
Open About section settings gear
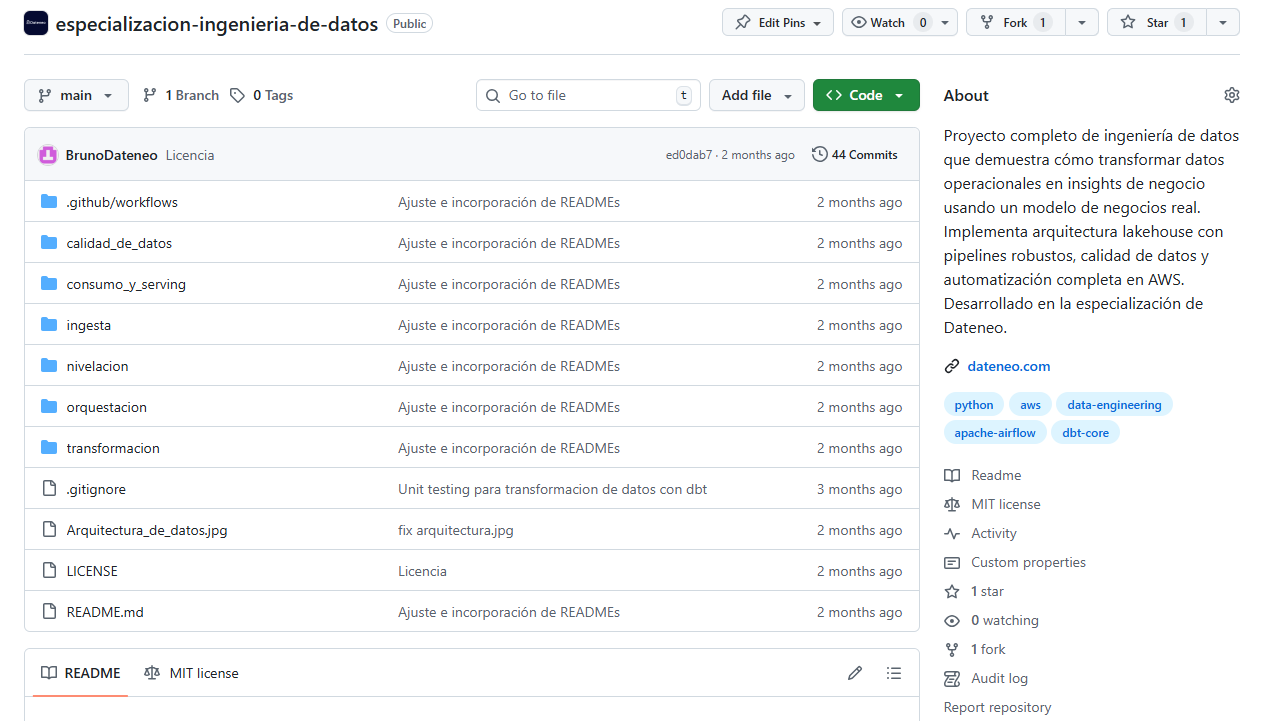(x=1231, y=94)
